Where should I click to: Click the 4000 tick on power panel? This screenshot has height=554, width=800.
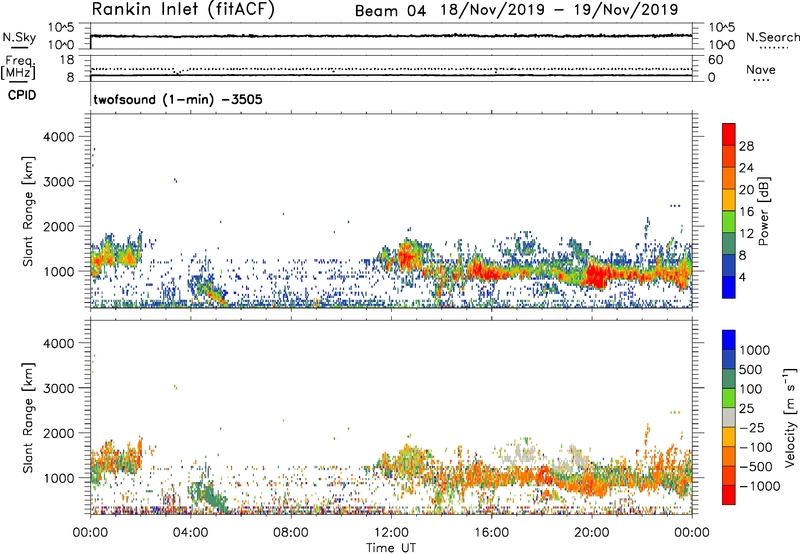click(x=59, y=137)
